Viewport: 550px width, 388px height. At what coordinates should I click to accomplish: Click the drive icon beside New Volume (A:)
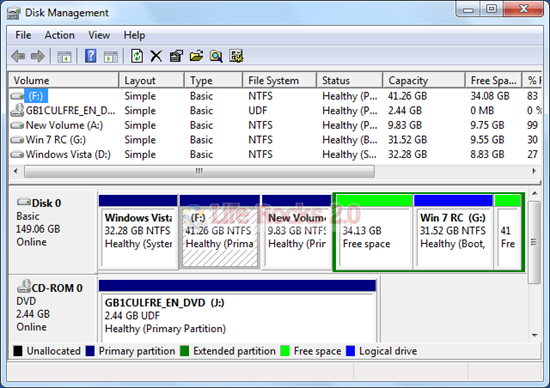coord(17,125)
